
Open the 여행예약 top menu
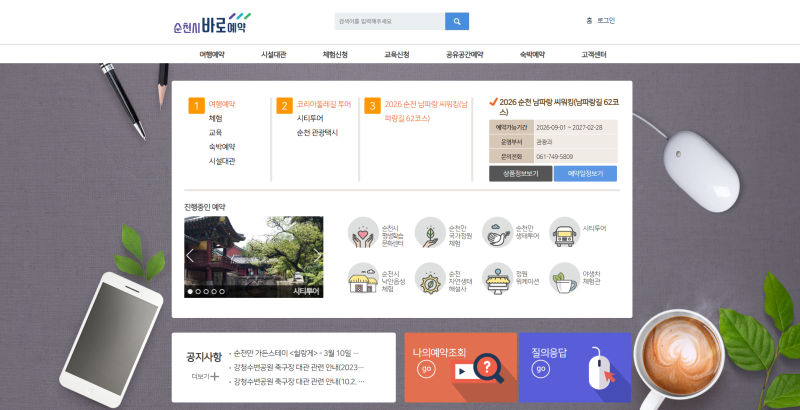pos(212,55)
